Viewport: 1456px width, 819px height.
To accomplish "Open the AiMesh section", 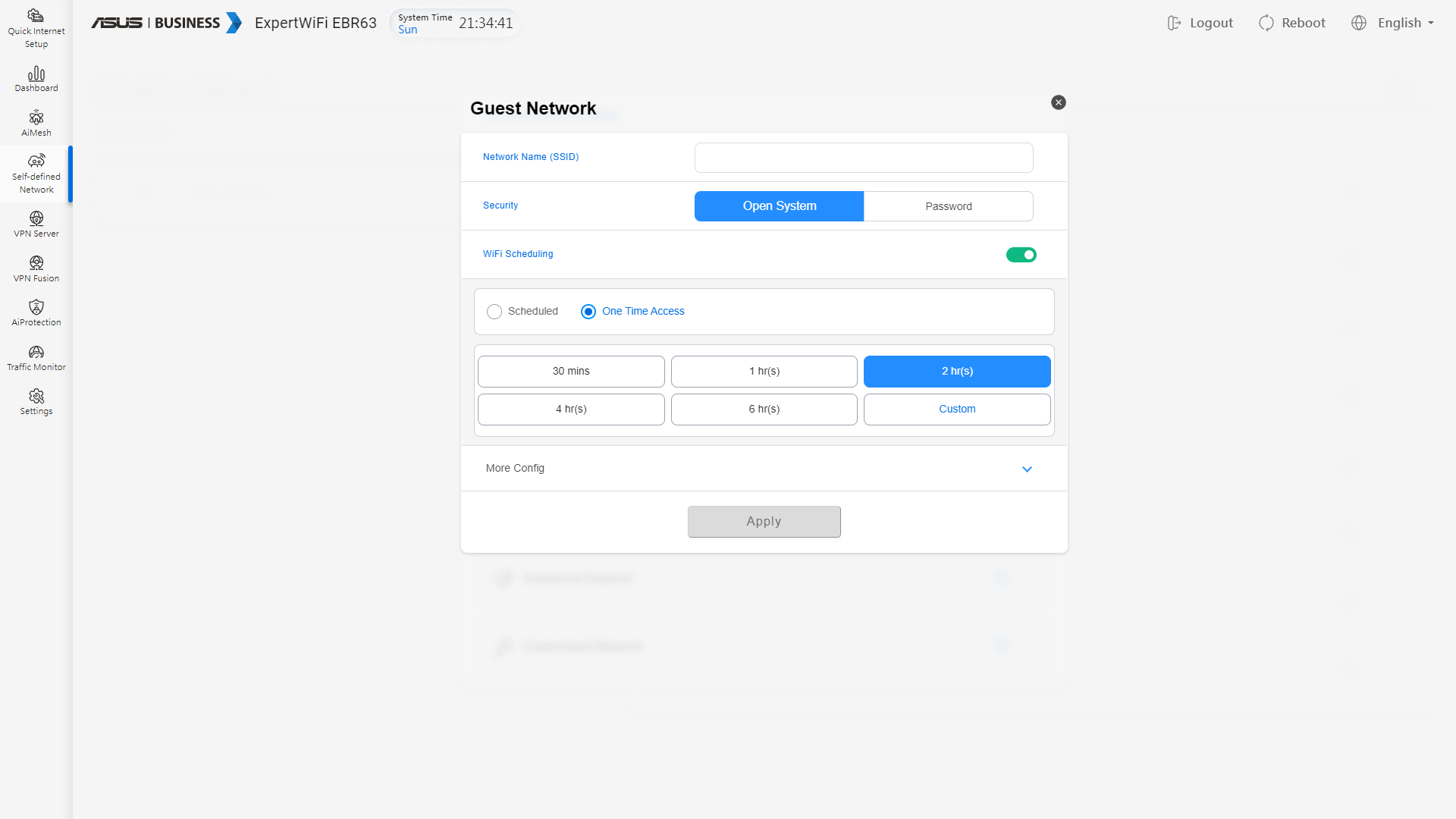I will pos(36,124).
